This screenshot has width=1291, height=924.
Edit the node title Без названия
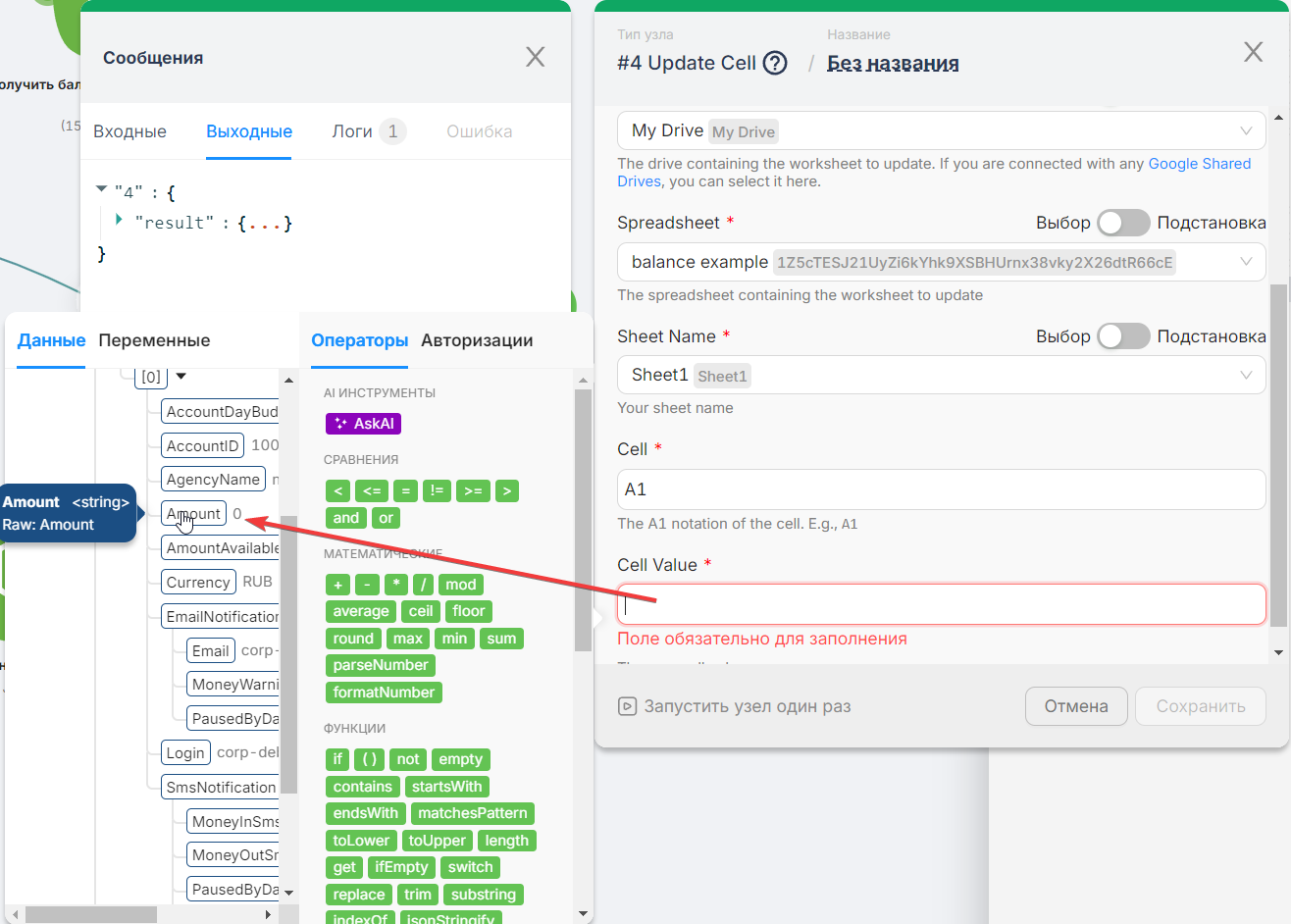click(x=893, y=64)
